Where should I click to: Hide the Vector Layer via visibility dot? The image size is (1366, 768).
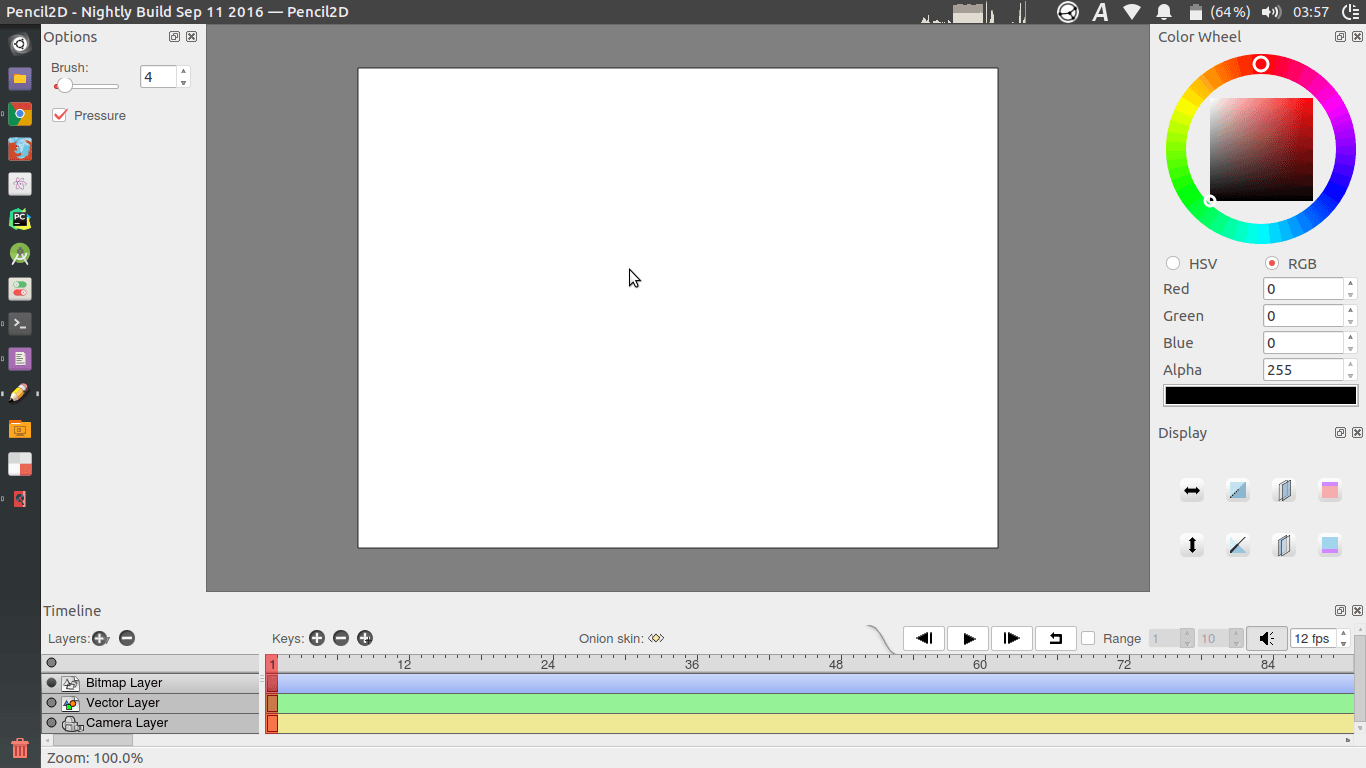tap(52, 703)
